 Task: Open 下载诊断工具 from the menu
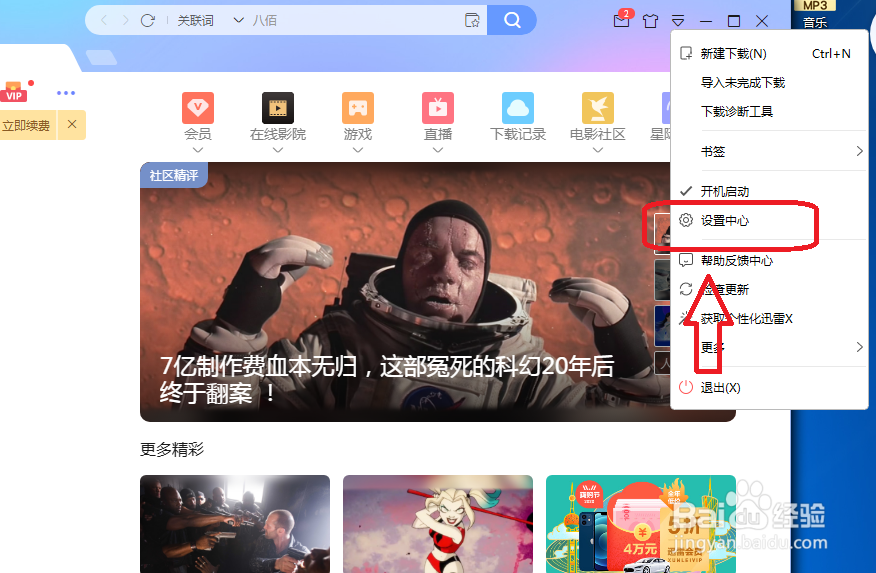point(769,112)
